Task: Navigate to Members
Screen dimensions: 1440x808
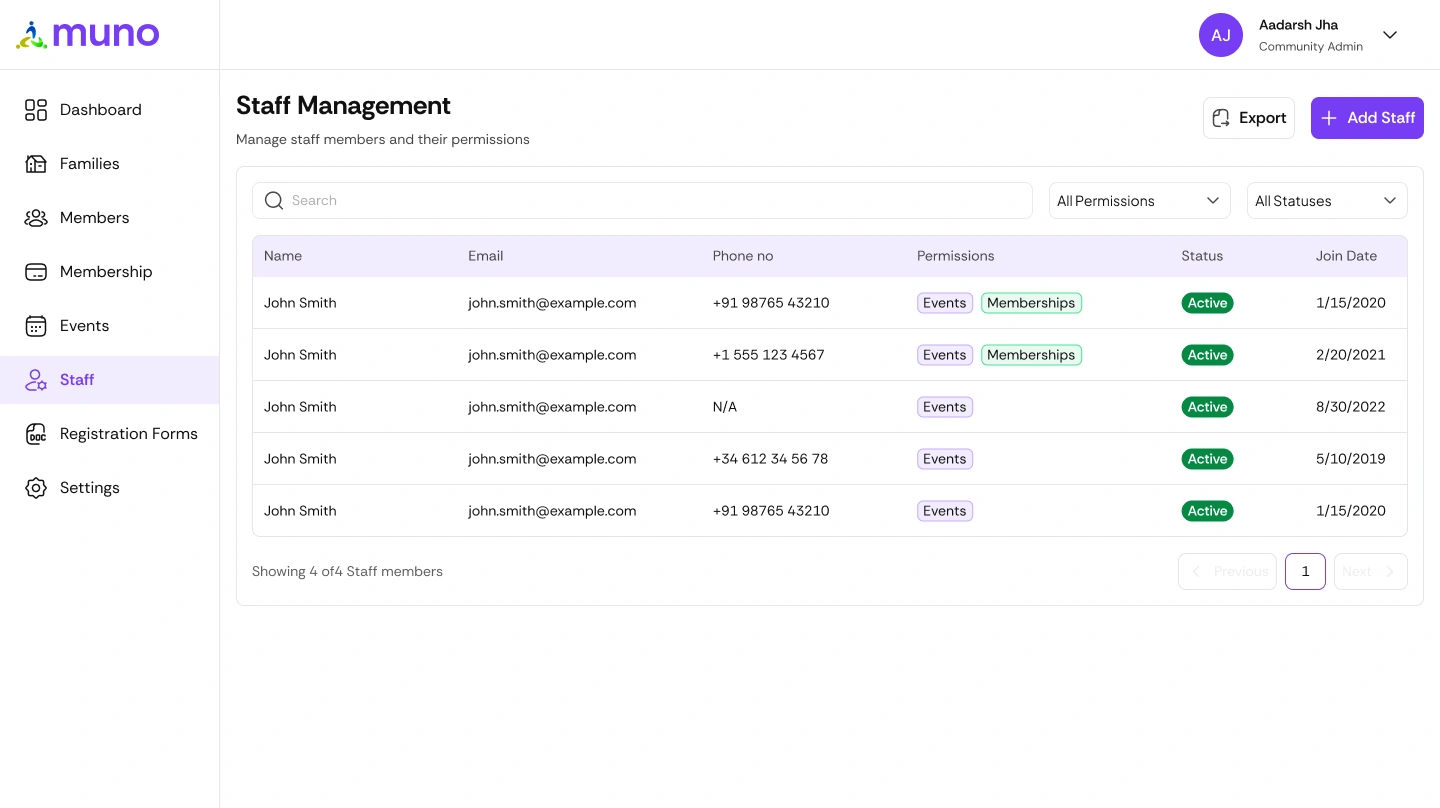Action: (110, 218)
